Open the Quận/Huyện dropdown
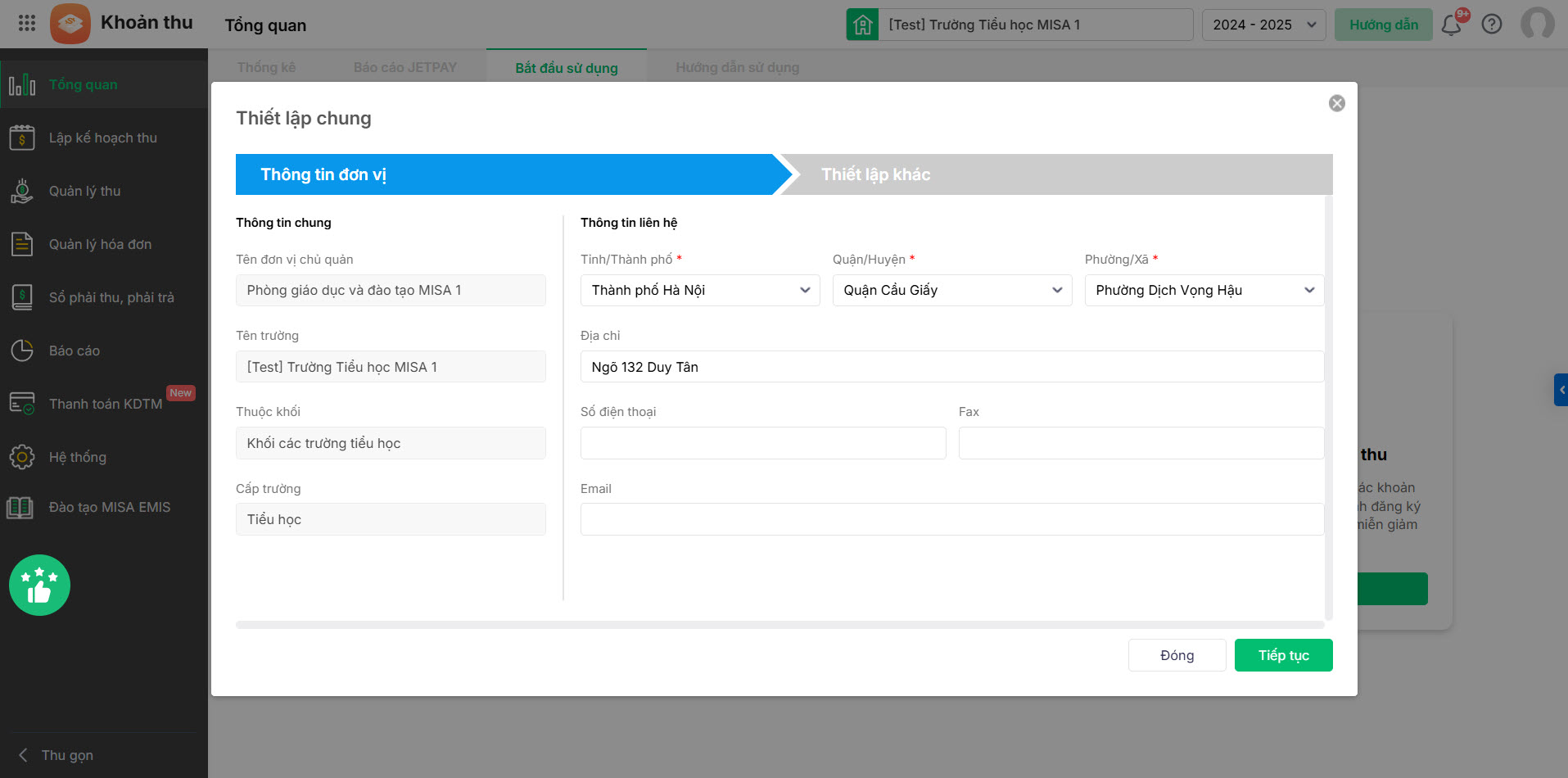This screenshot has width=1568, height=778. tap(952, 290)
